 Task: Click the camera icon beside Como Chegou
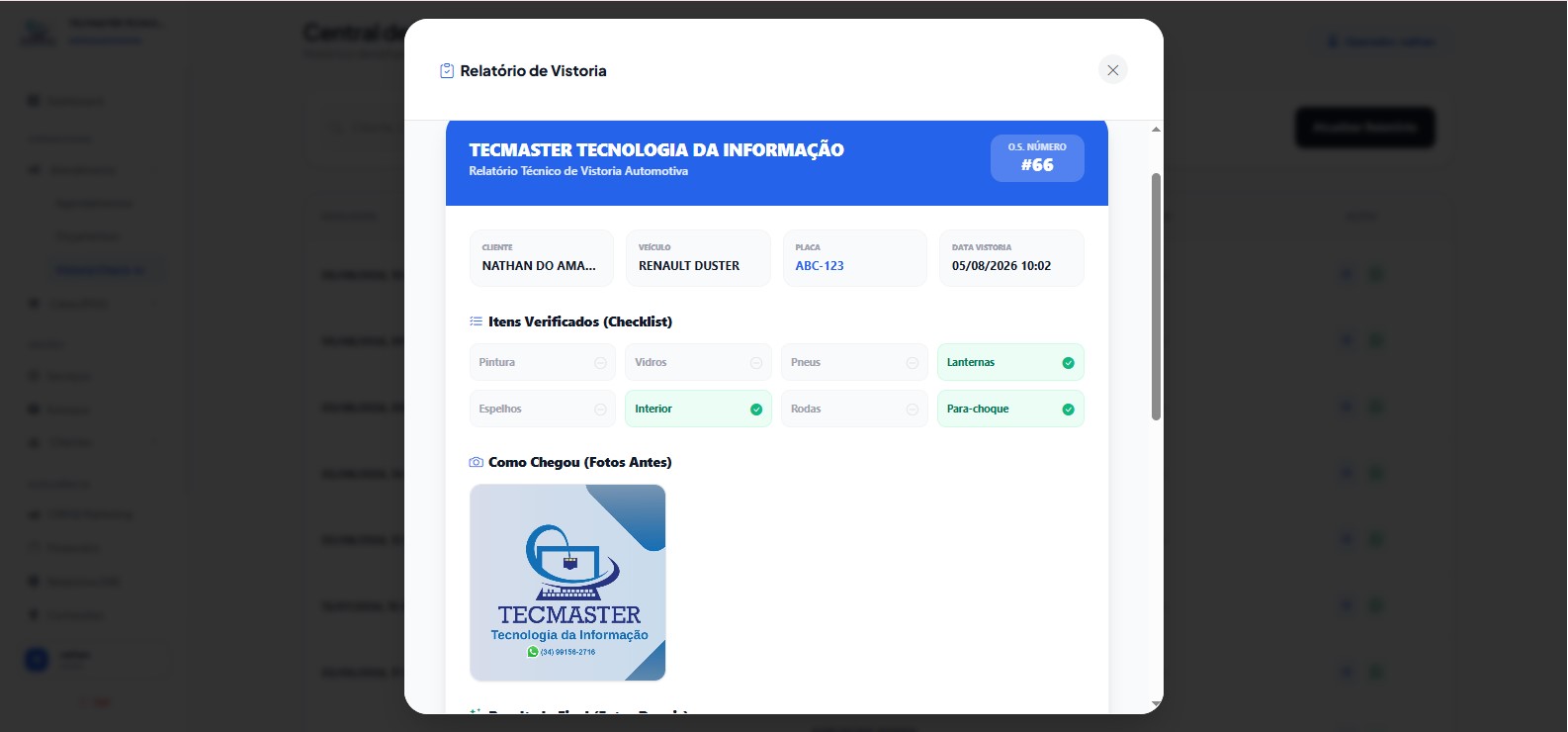[477, 462]
